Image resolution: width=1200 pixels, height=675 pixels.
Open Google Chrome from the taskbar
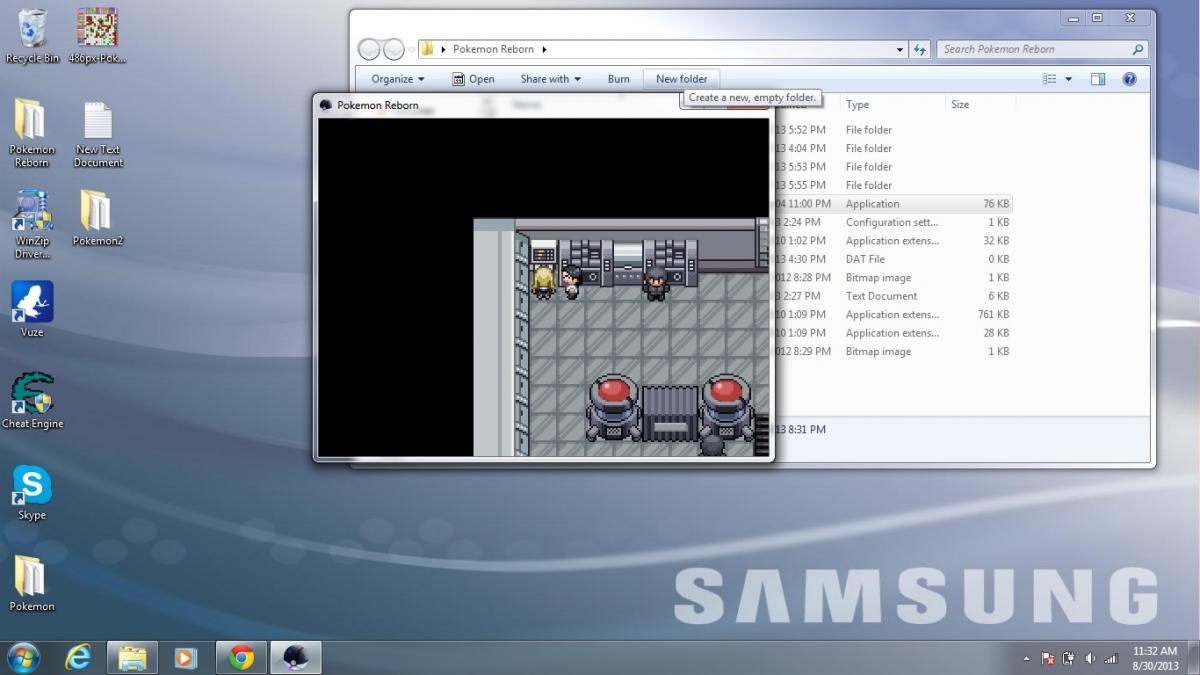point(241,657)
